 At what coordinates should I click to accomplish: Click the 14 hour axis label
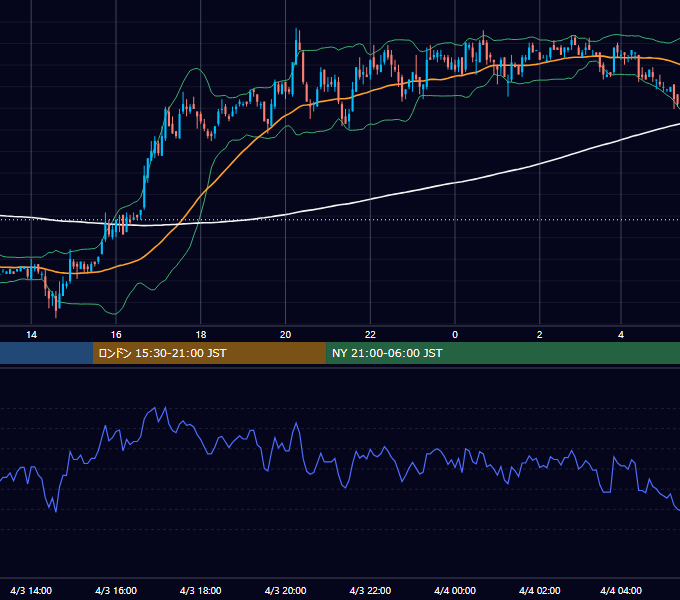click(31, 335)
